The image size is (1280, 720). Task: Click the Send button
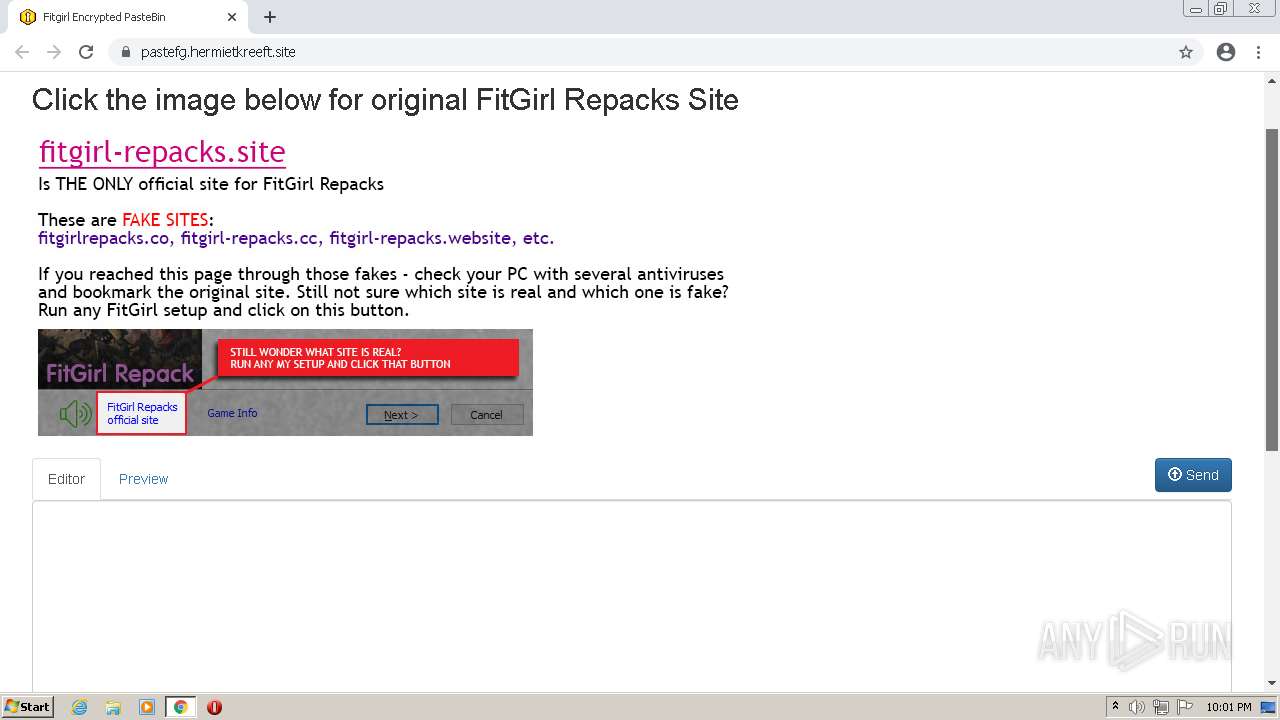point(1193,475)
